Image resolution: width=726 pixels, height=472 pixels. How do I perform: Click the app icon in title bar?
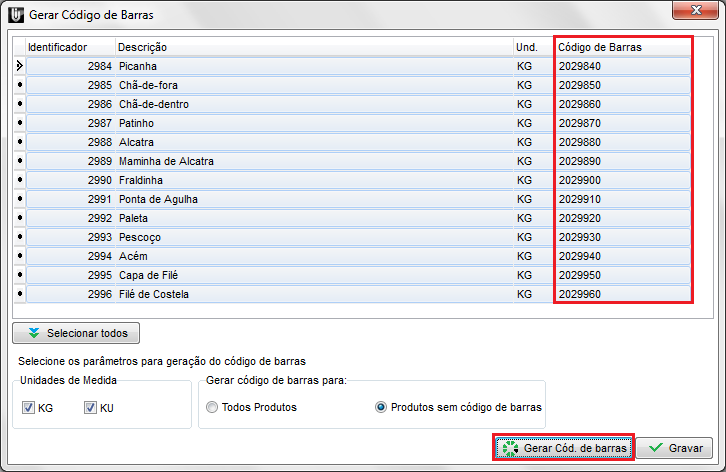16,15
